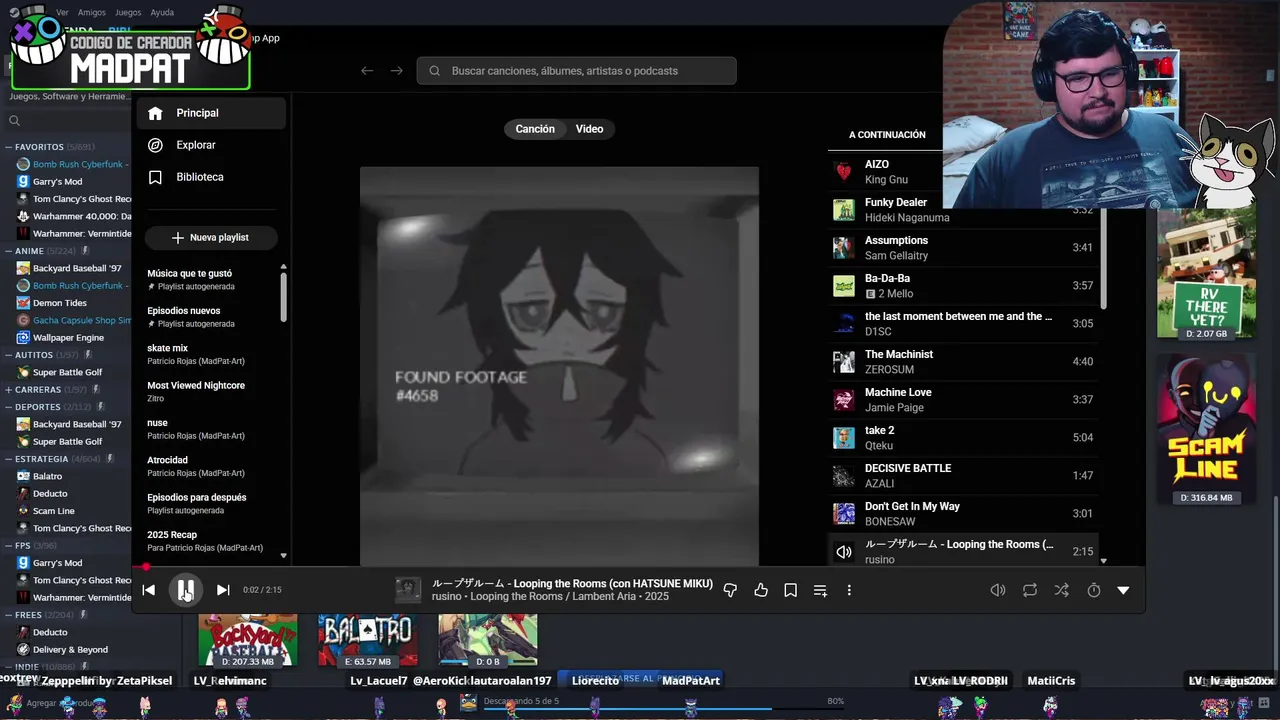
Task: Save the song with the bookmark icon
Action: (790, 590)
